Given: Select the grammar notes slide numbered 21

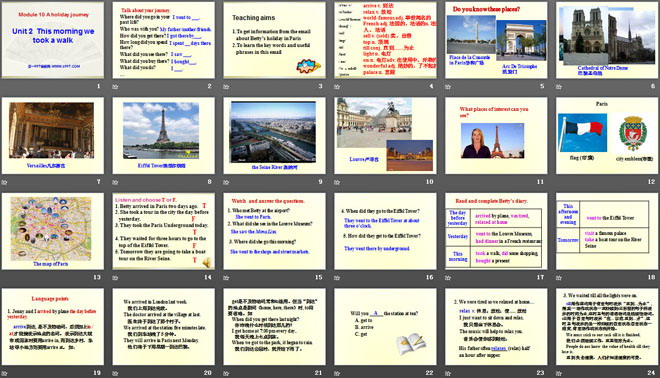Looking at the screenshot, I should pyautogui.click(x=274, y=327).
